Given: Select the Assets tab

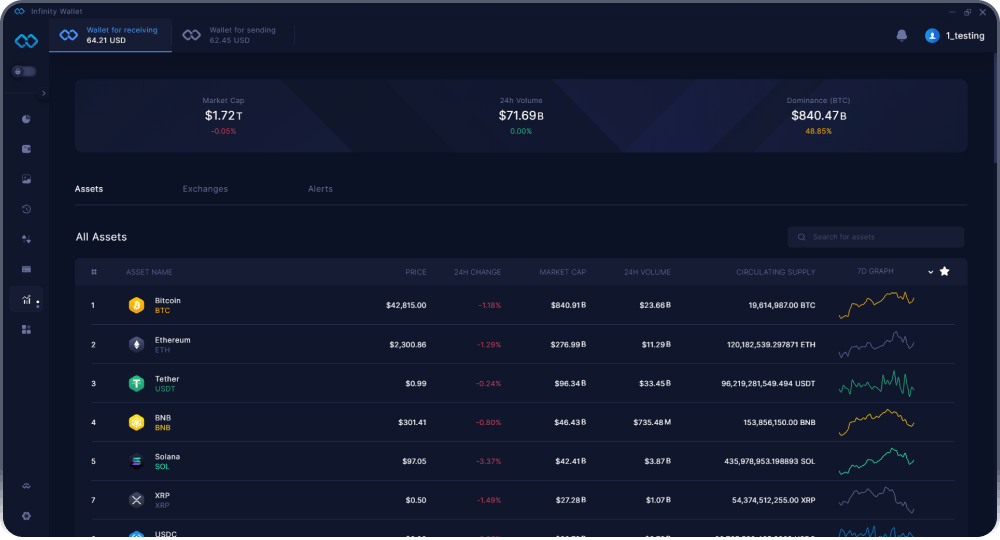Looking at the screenshot, I should click(89, 189).
